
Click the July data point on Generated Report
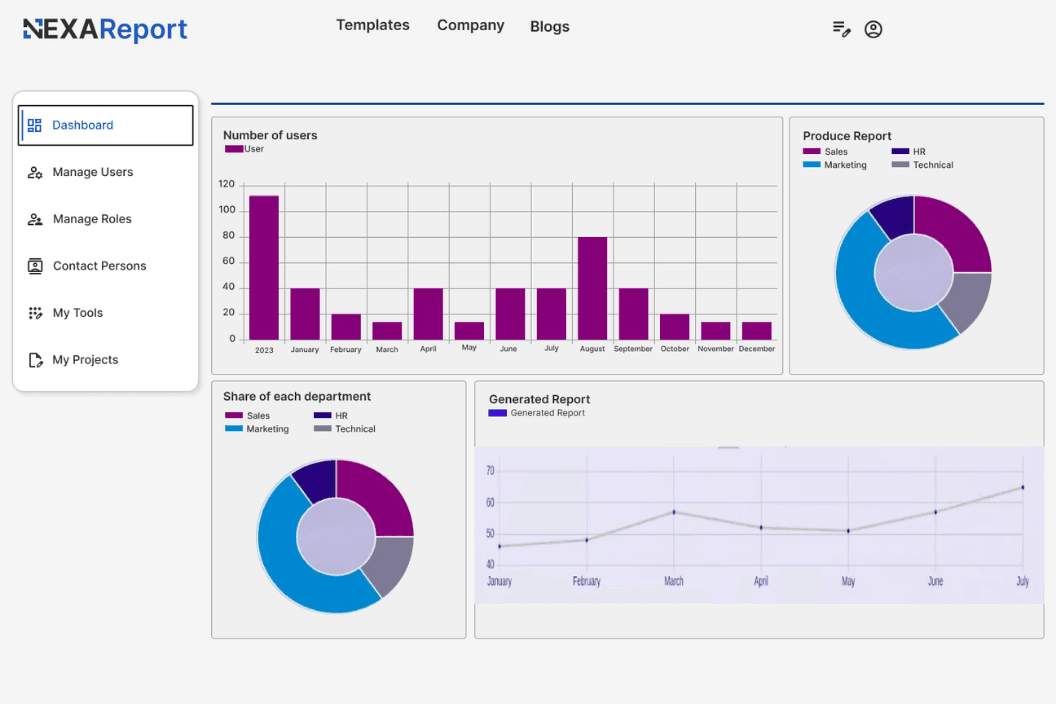pos(1021,489)
